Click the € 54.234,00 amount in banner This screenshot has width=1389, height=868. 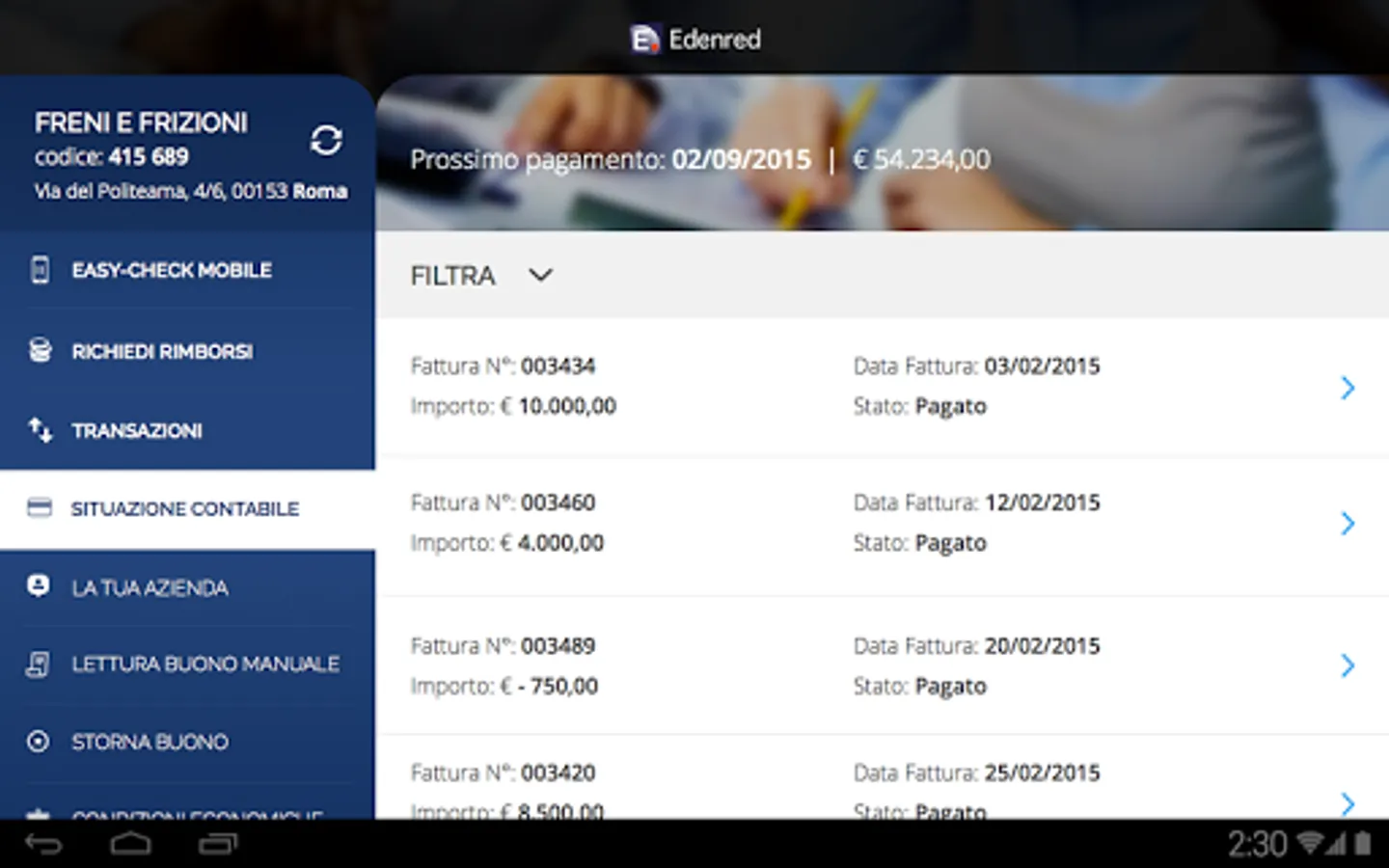pos(921,159)
